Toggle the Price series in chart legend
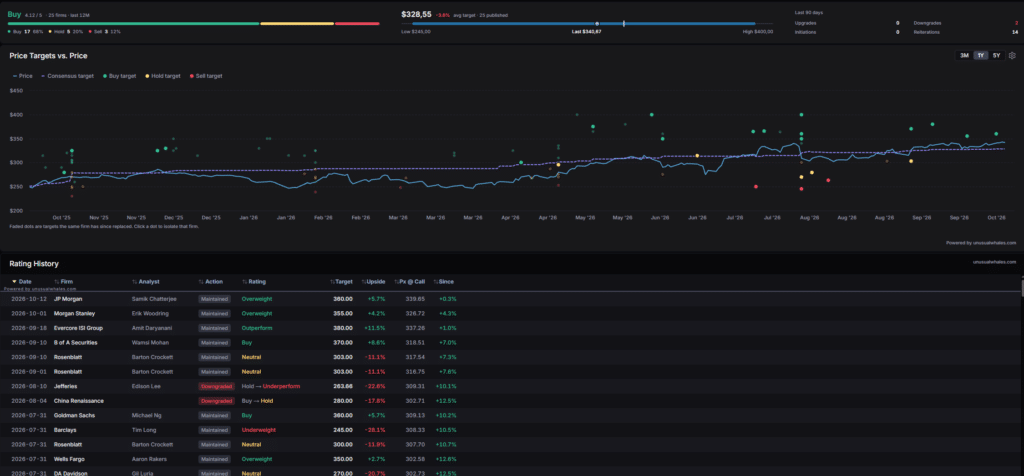Viewport: 1024px width, 476px height. point(23,76)
